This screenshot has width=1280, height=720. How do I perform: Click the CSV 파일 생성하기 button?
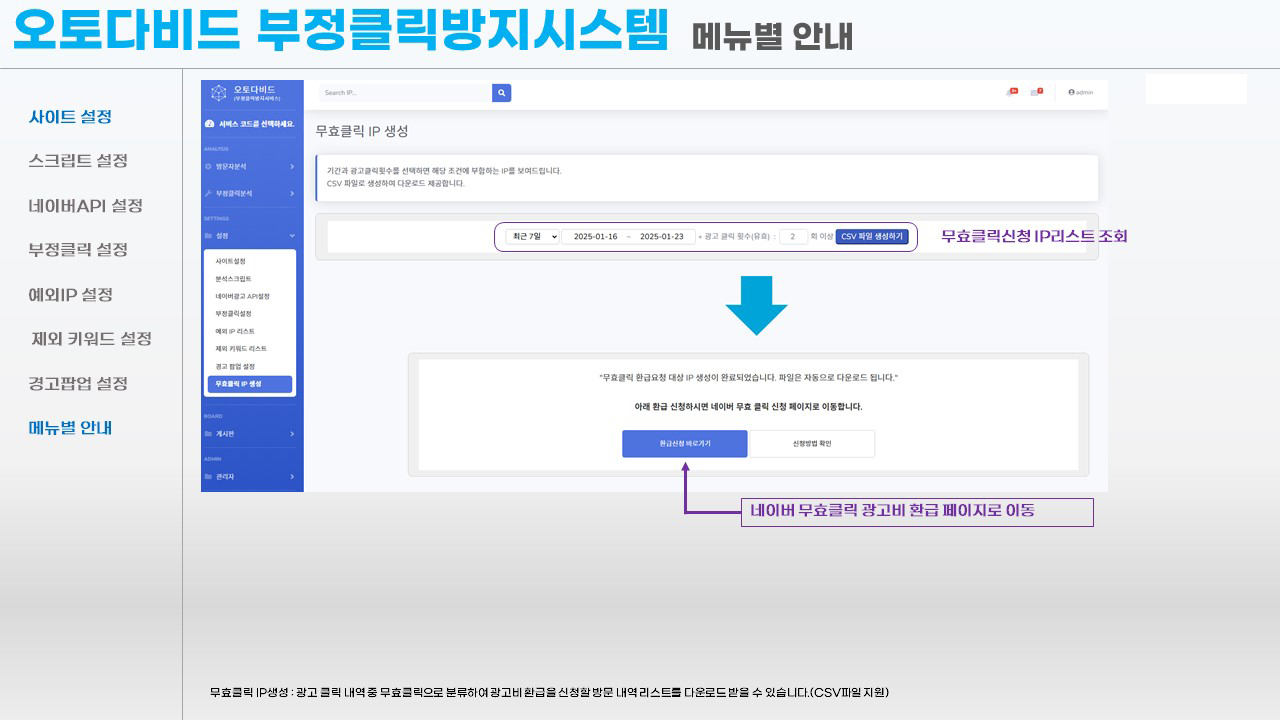pos(872,237)
